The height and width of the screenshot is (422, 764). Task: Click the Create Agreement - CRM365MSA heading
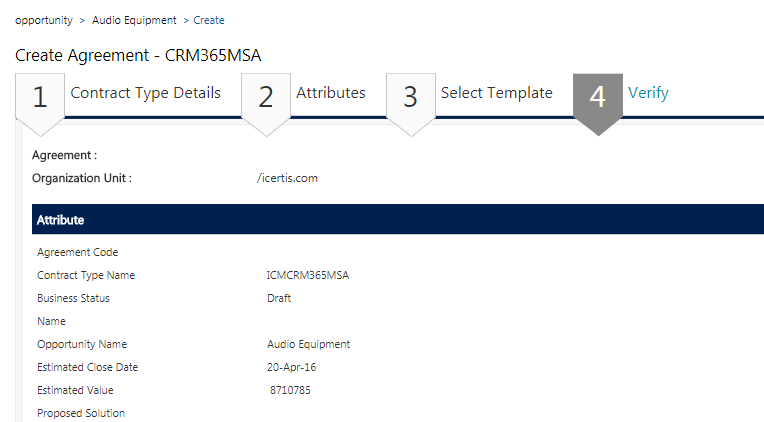pyautogui.click(x=138, y=55)
